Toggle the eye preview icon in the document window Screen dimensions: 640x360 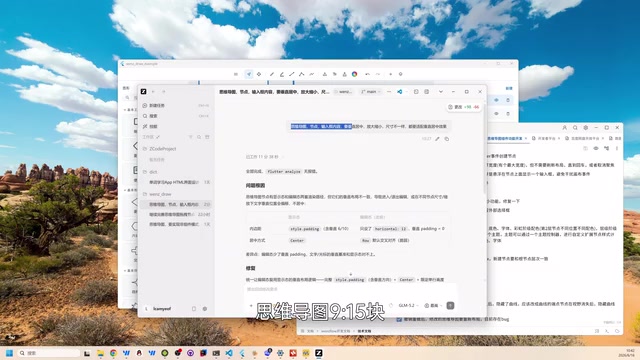596,148
